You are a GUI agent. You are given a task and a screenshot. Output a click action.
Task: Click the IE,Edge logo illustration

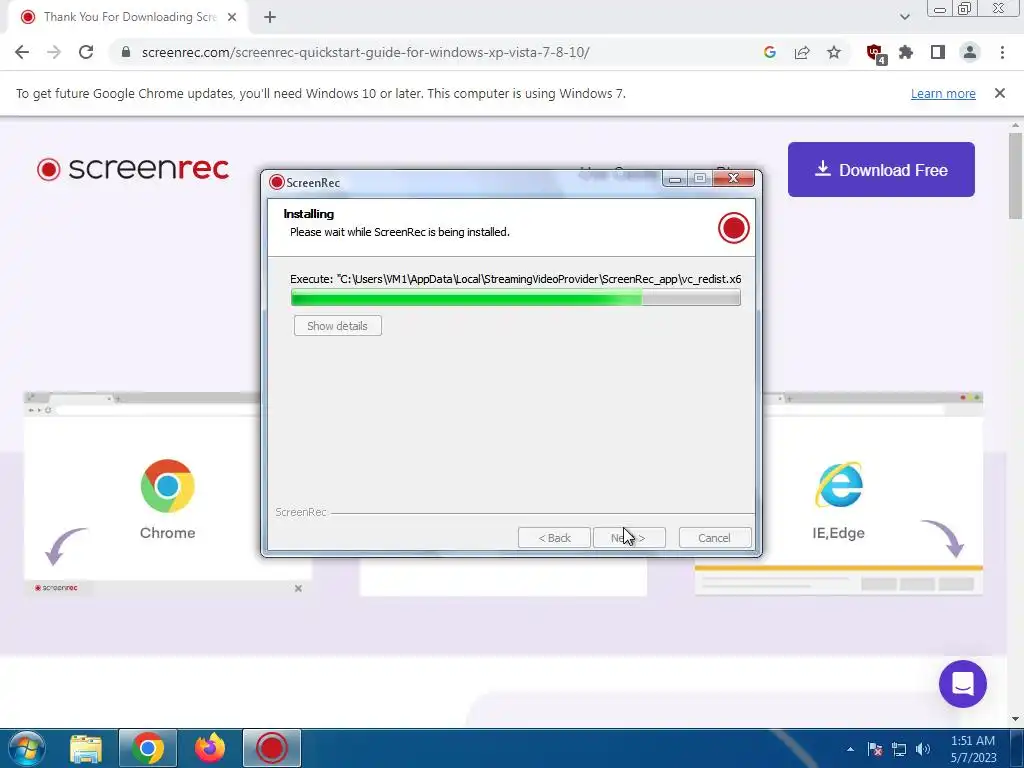839,485
